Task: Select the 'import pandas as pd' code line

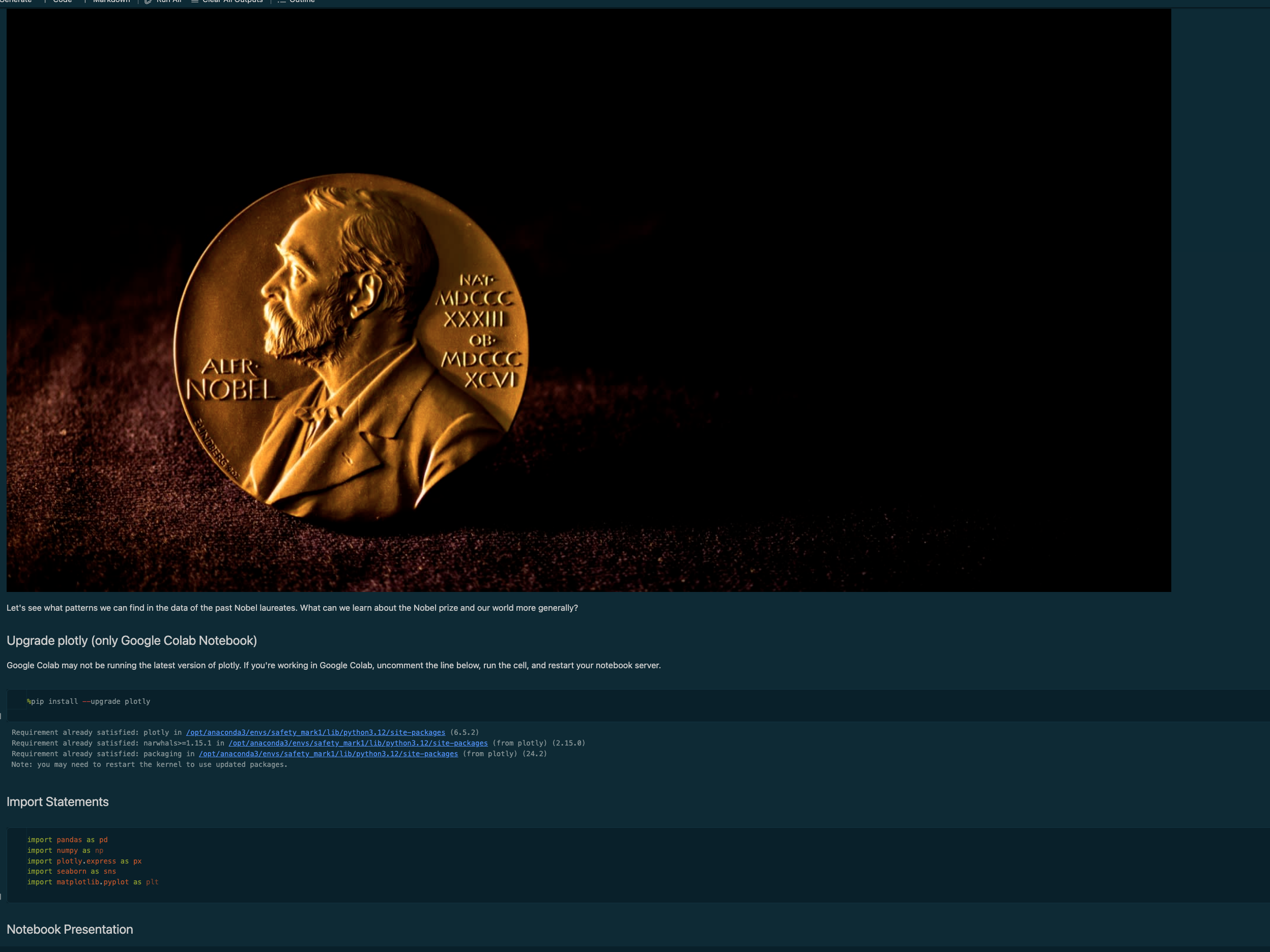Action: click(67, 840)
